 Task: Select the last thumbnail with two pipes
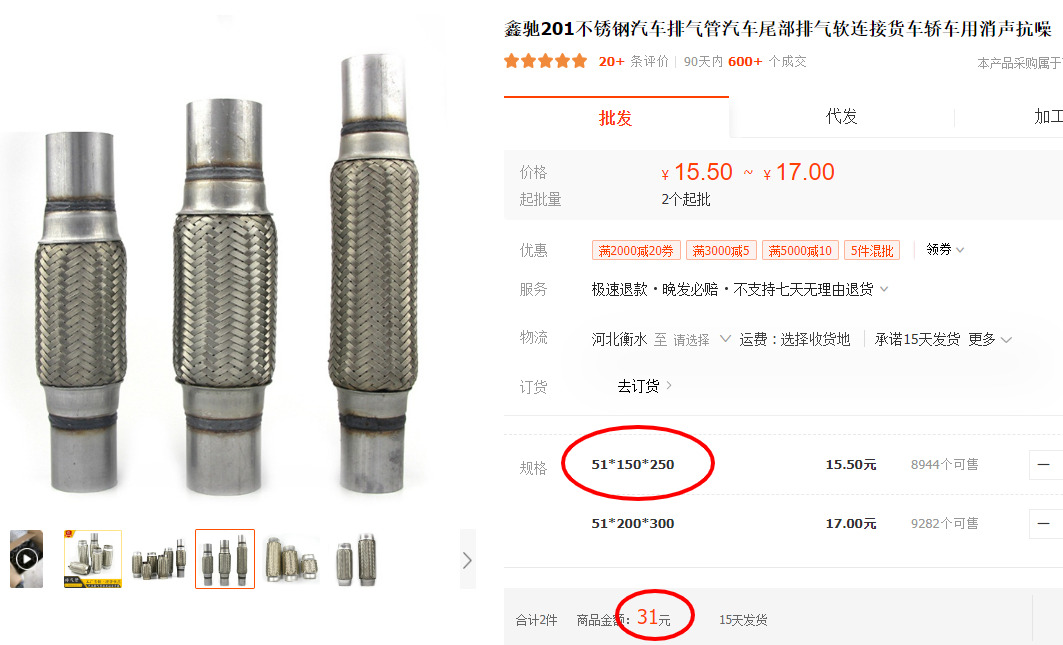357,559
